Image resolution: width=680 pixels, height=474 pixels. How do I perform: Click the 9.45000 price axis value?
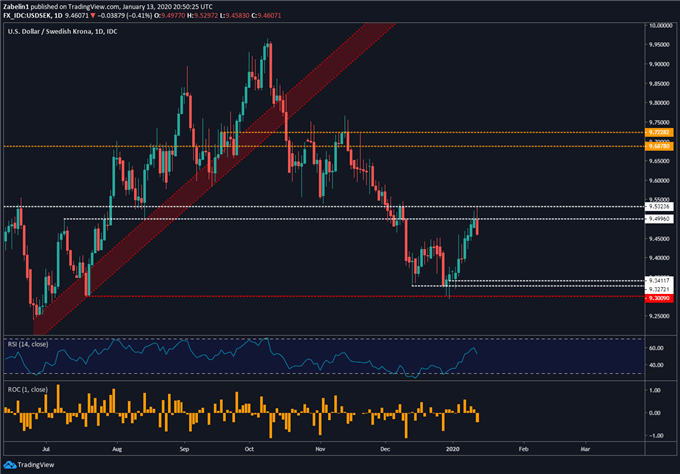[659, 239]
